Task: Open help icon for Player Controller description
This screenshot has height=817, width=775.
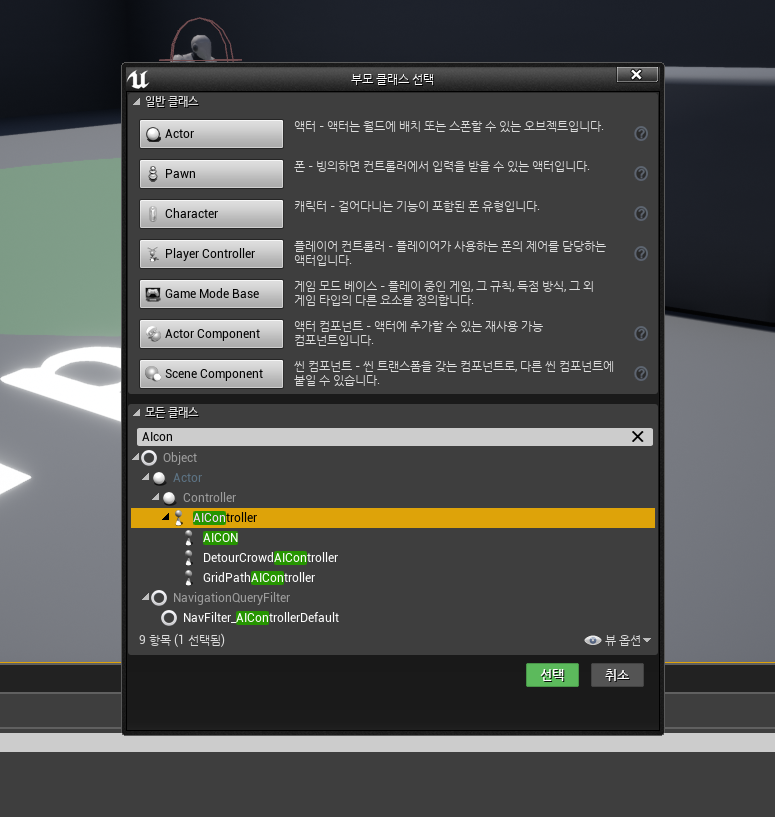Action: (x=641, y=254)
